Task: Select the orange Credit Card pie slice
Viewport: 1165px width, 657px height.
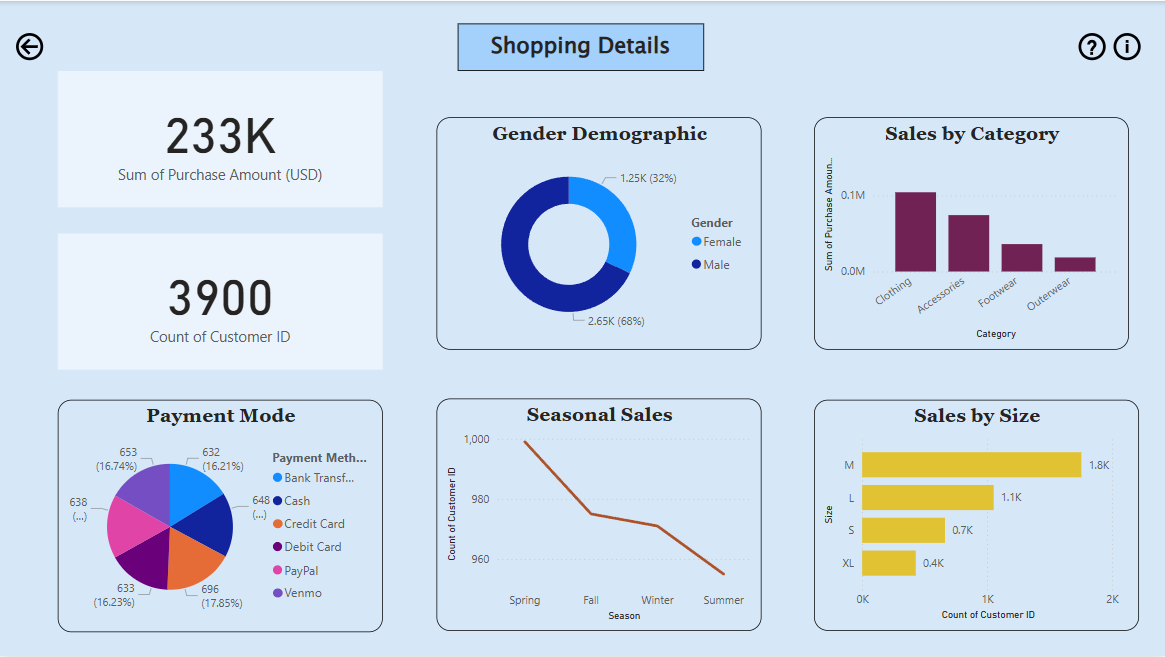Action: point(192,563)
